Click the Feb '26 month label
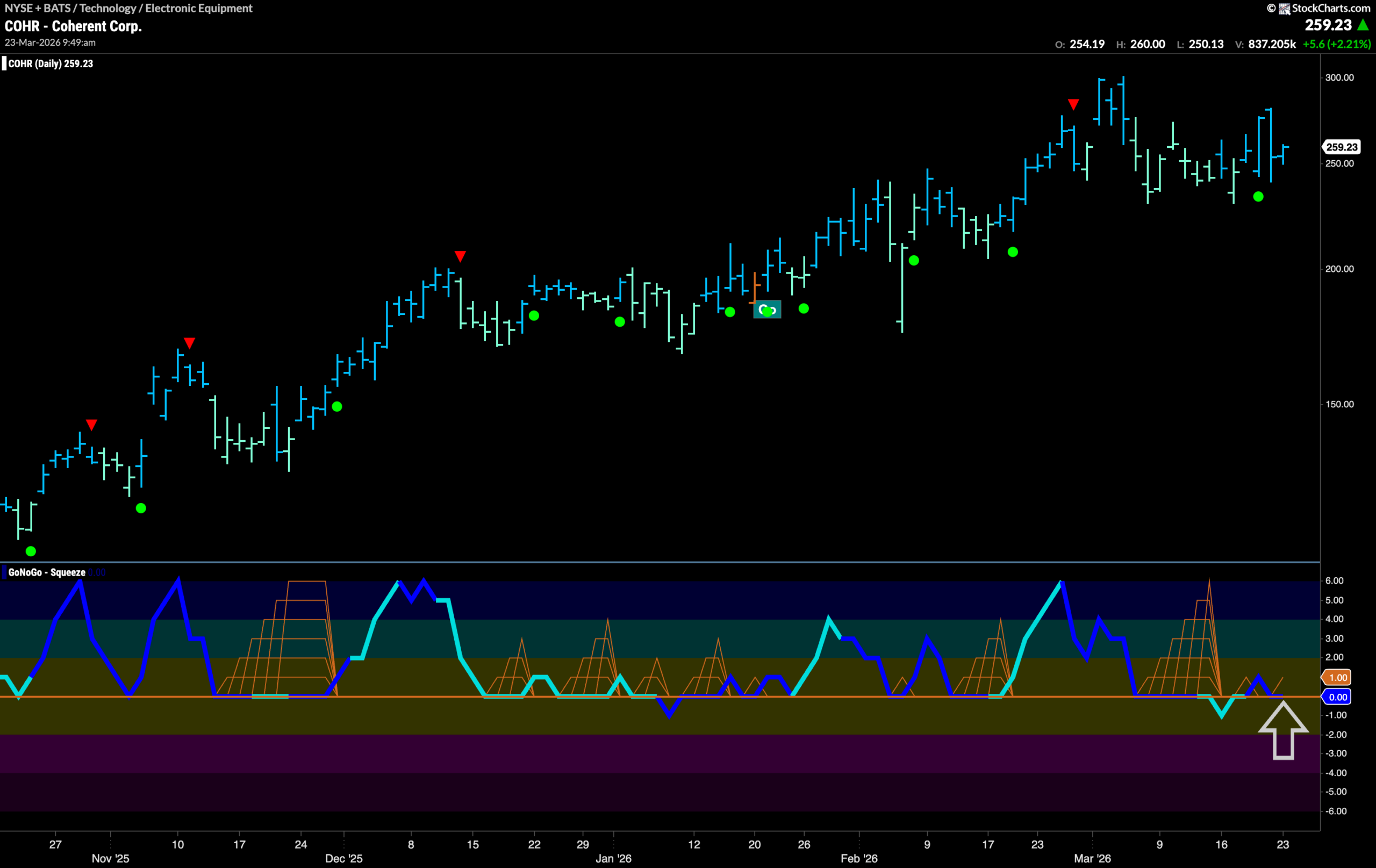1376x868 pixels. pos(859,859)
